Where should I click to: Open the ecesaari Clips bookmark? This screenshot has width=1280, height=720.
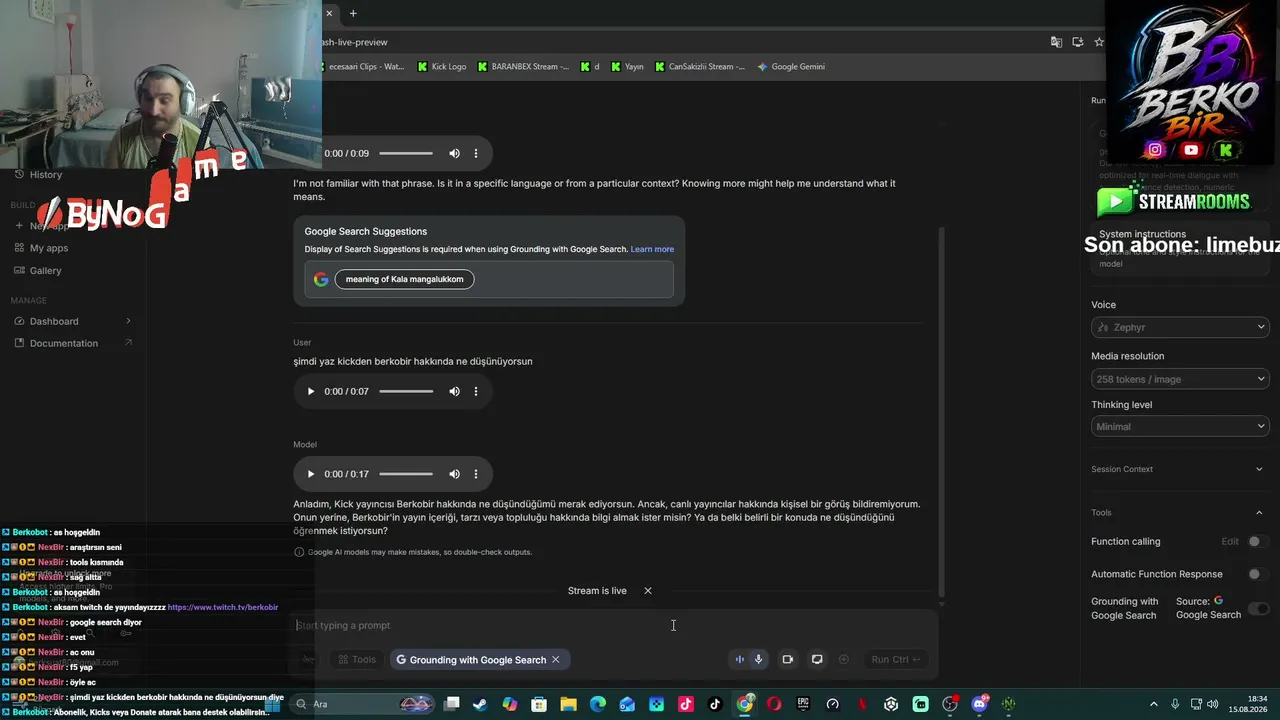tap(366, 67)
